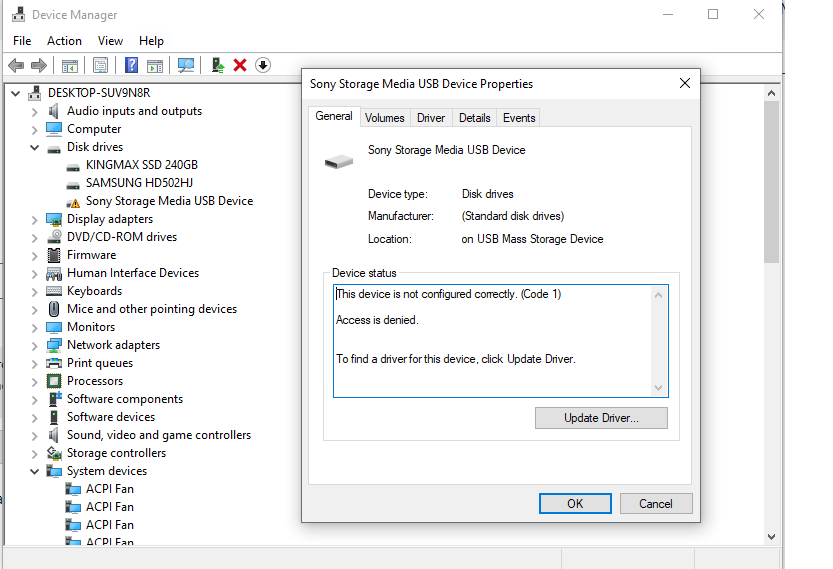Click the Mice and other pointing devices icon
Image resolution: width=833 pixels, height=569 pixels.
[x=54, y=309]
